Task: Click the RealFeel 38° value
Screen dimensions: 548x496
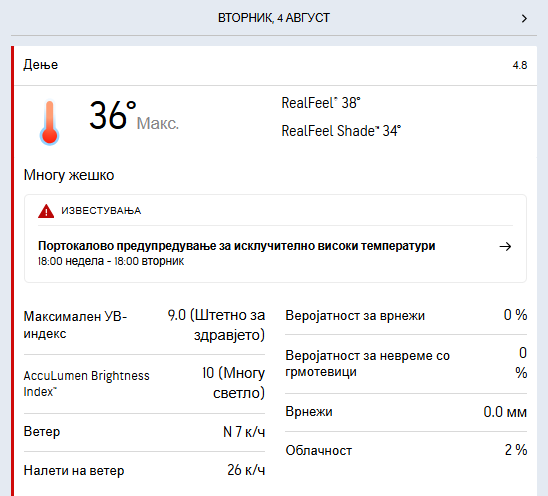Action: pyautogui.click(x=321, y=103)
